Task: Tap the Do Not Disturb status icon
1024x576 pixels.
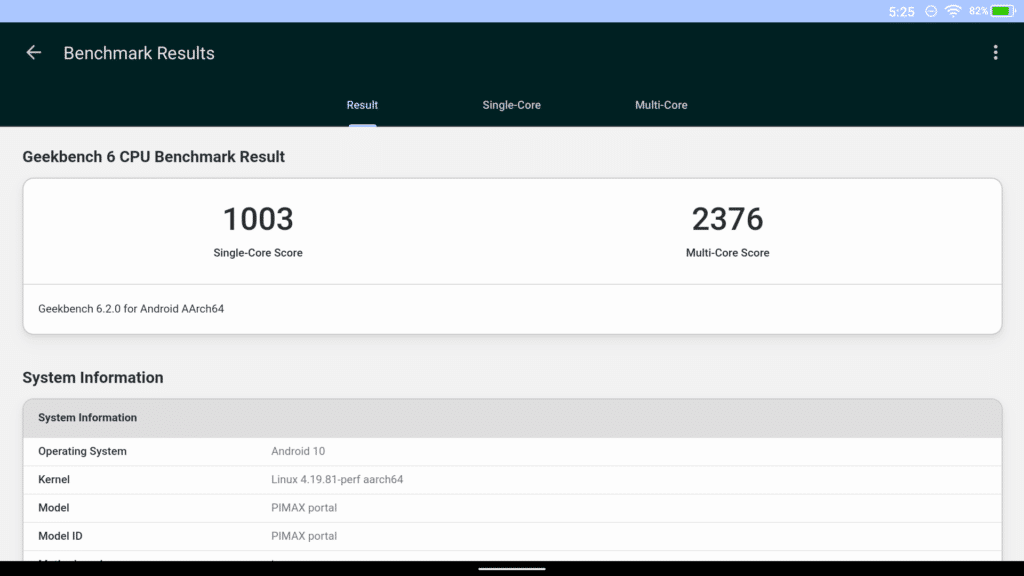Action: coord(931,11)
